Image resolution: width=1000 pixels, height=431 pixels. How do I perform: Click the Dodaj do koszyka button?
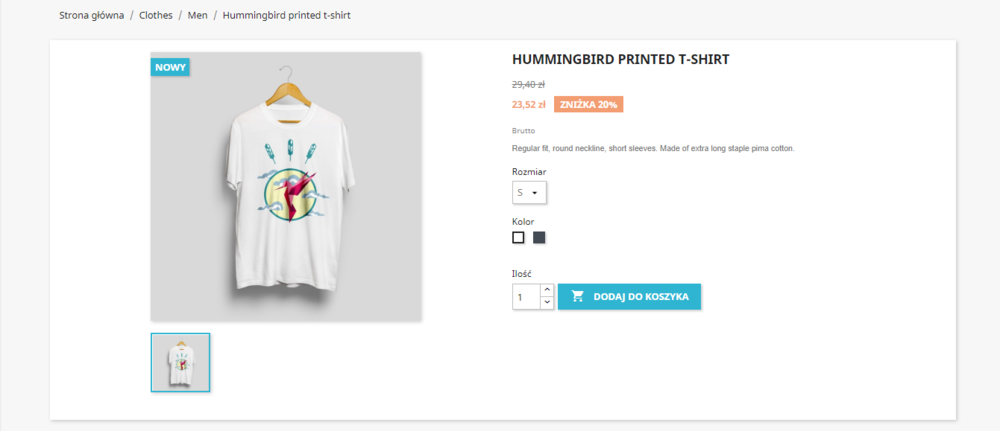click(629, 296)
